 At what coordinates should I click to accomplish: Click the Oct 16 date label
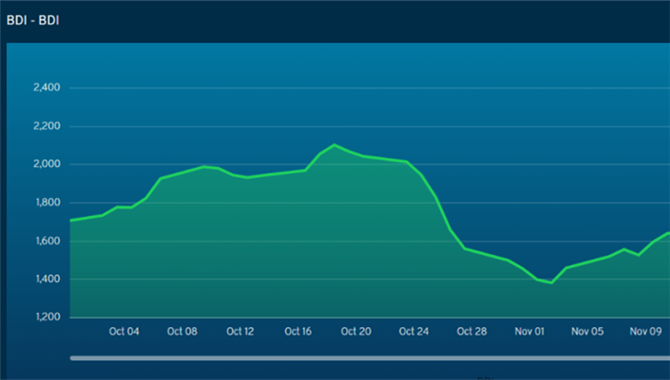(x=298, y=331)
